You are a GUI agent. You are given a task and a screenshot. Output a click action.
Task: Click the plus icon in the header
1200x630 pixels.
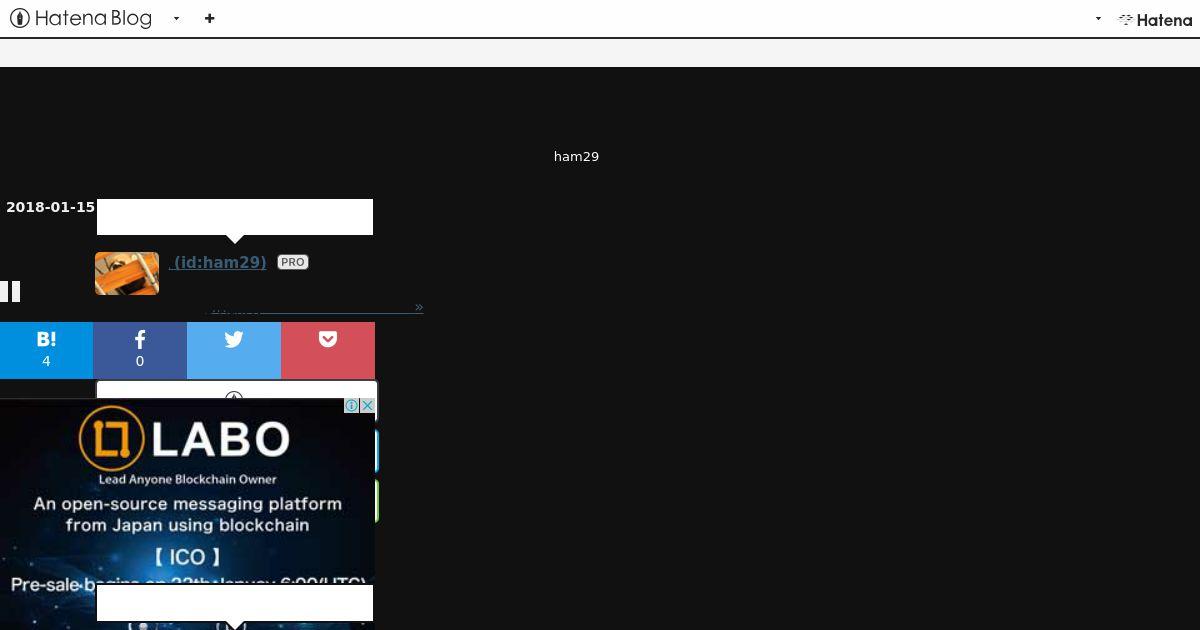click(209, 18)
